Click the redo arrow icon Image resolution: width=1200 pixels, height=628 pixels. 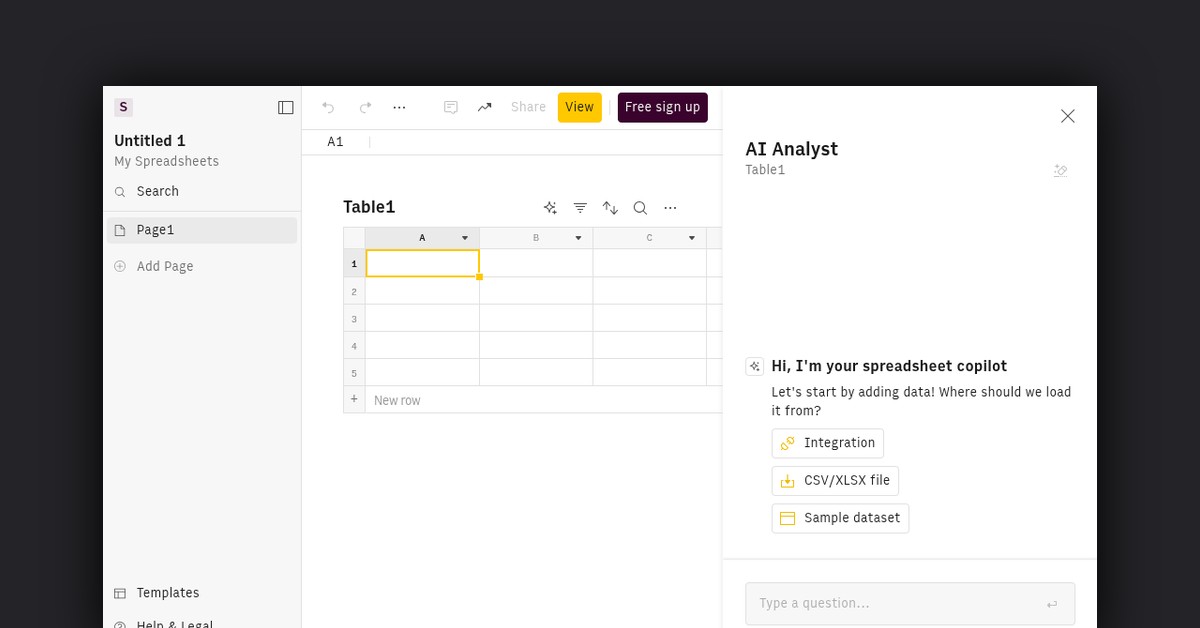coord(365,107)
